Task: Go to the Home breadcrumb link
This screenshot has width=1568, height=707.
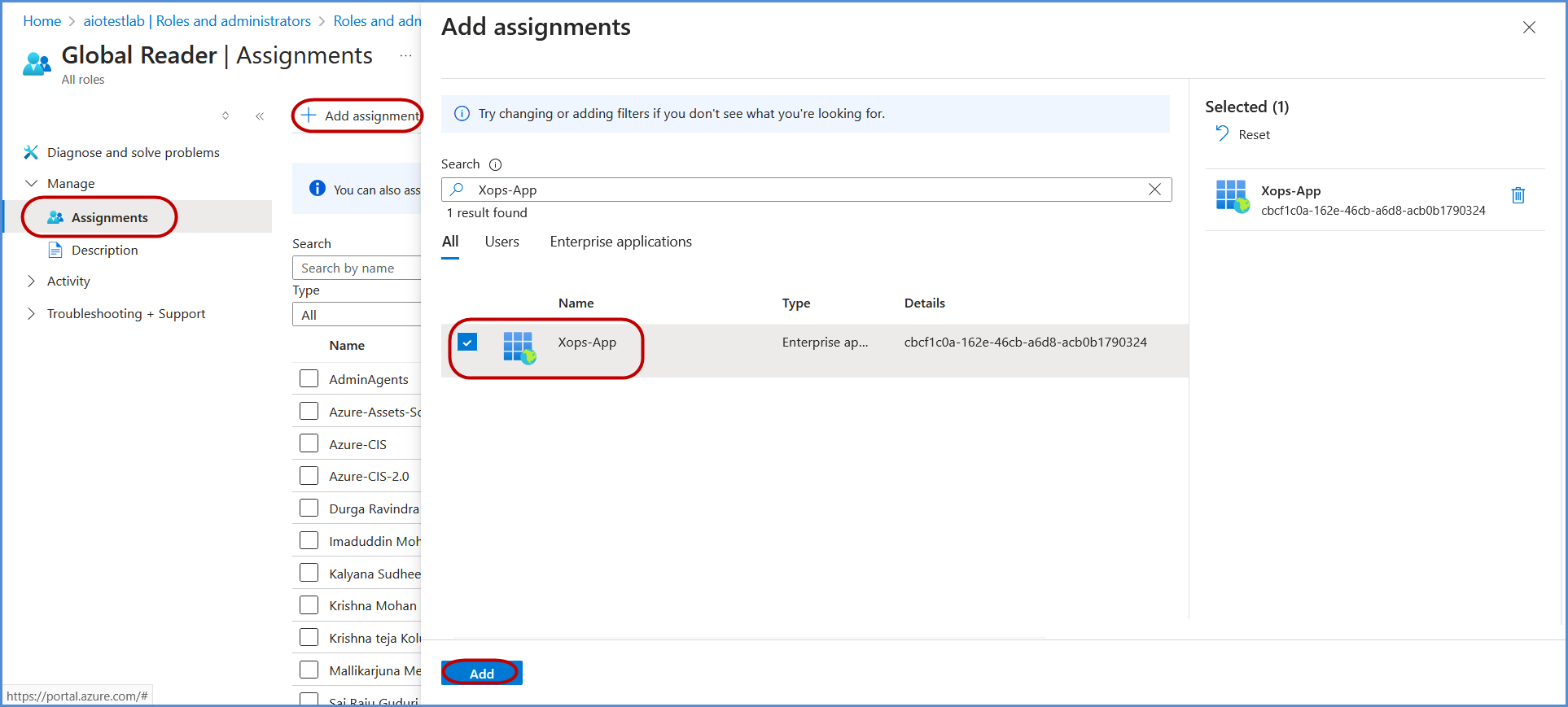Action: (x=42, y=21)
